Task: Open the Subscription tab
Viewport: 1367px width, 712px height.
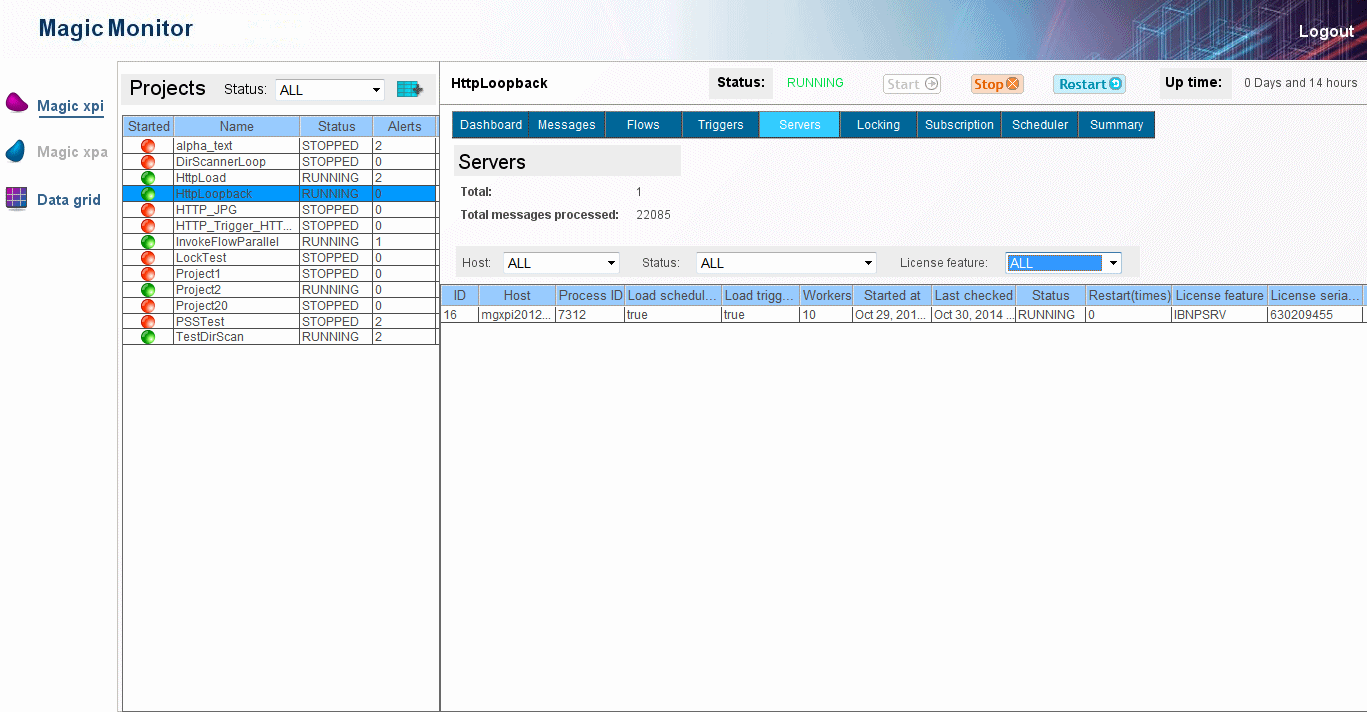Action: [x=959, y=125]
